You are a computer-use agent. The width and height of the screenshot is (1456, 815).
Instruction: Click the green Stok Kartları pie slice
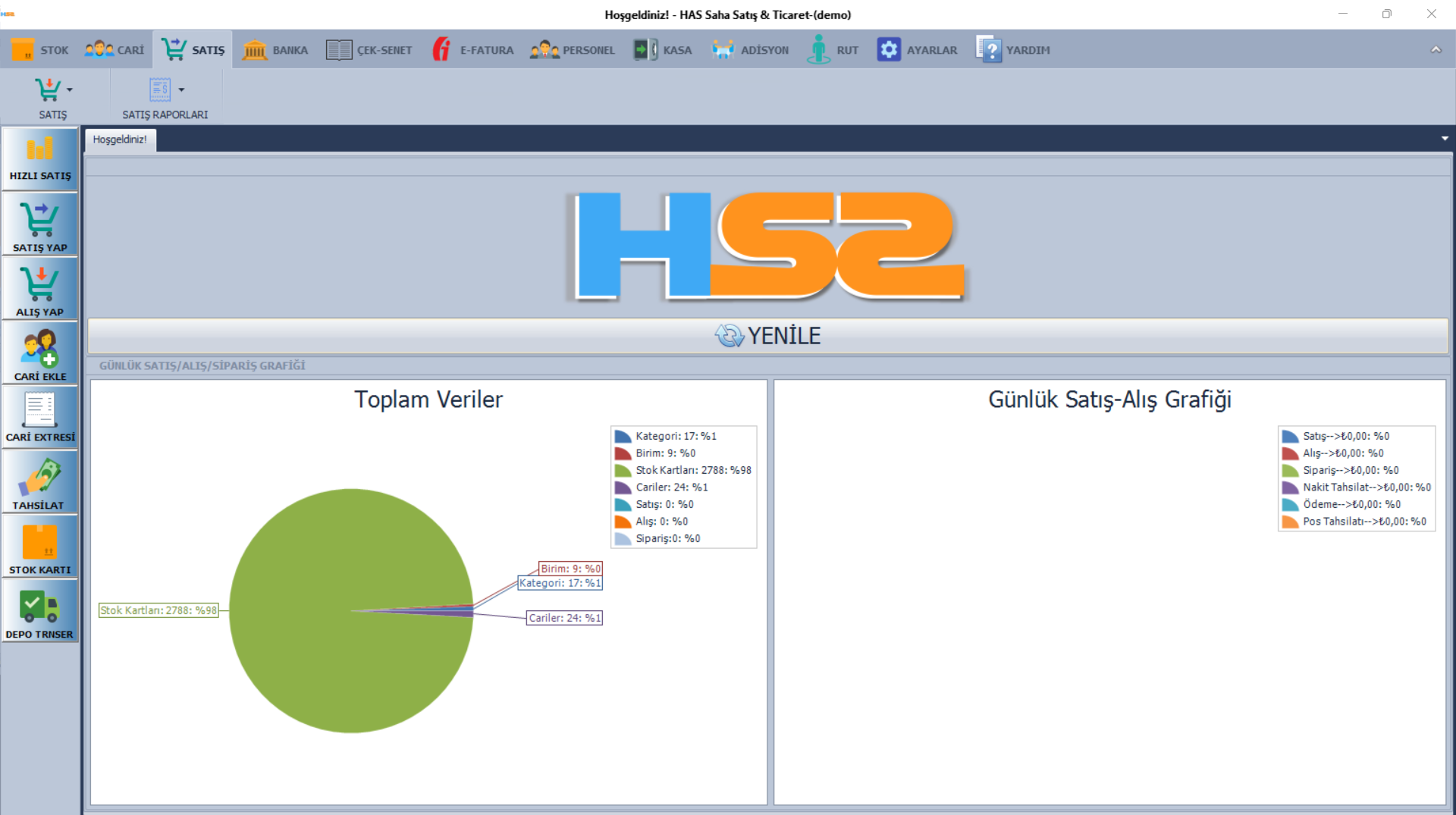[318, 644]
